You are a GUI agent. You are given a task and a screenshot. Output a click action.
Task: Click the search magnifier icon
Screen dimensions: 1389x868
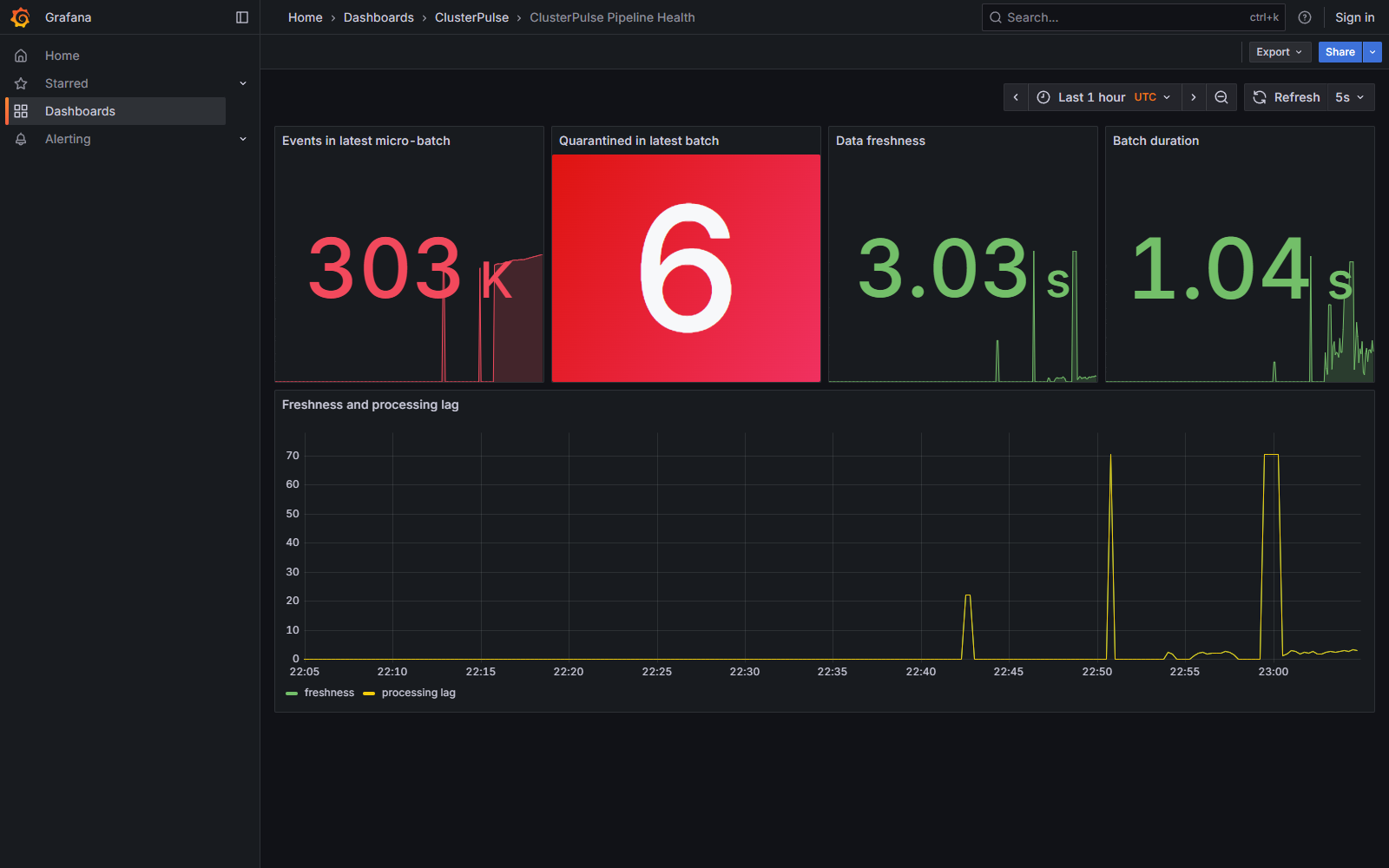[996, 17]
